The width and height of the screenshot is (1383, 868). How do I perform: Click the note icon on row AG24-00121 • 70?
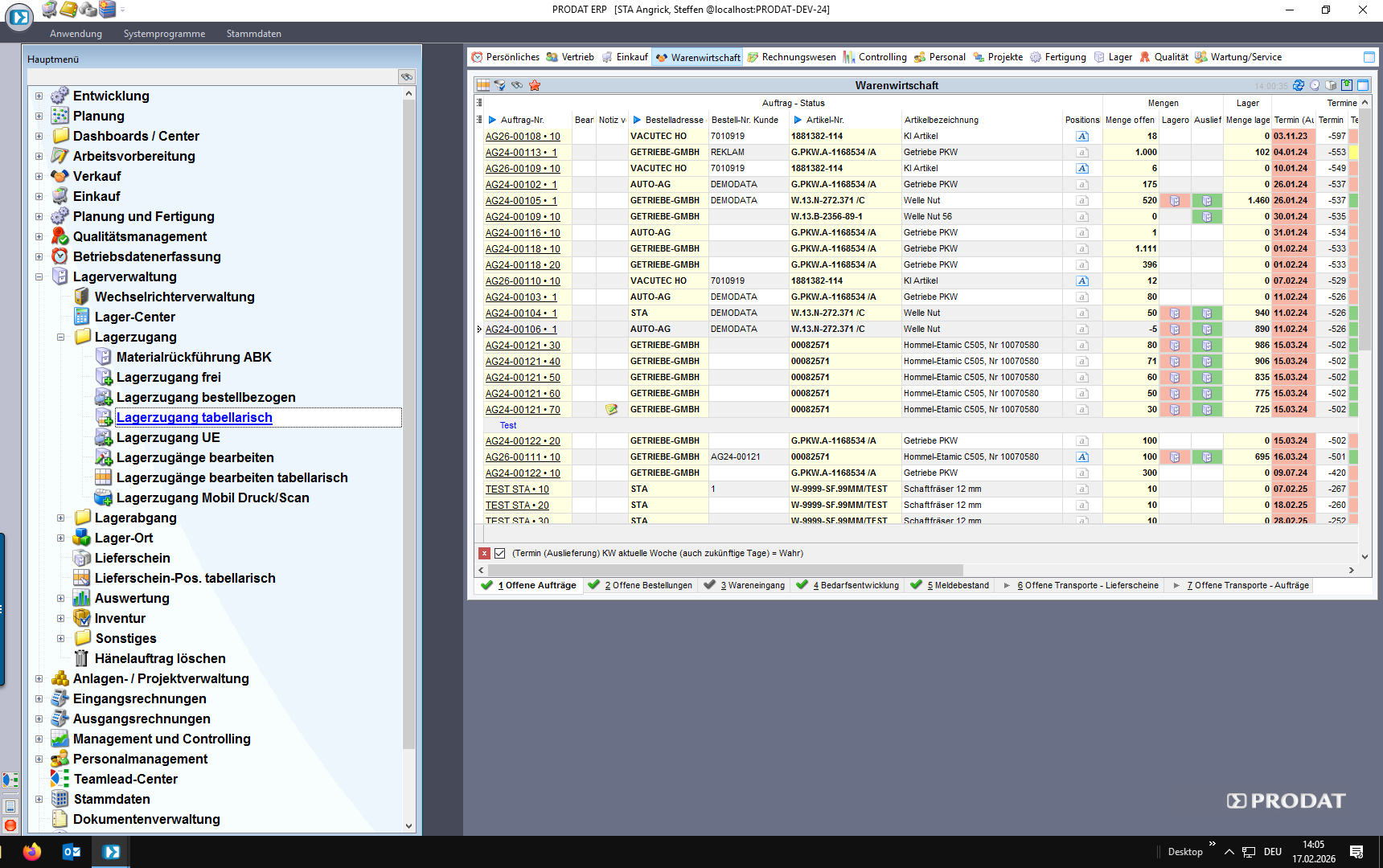(x=611, y=410)
